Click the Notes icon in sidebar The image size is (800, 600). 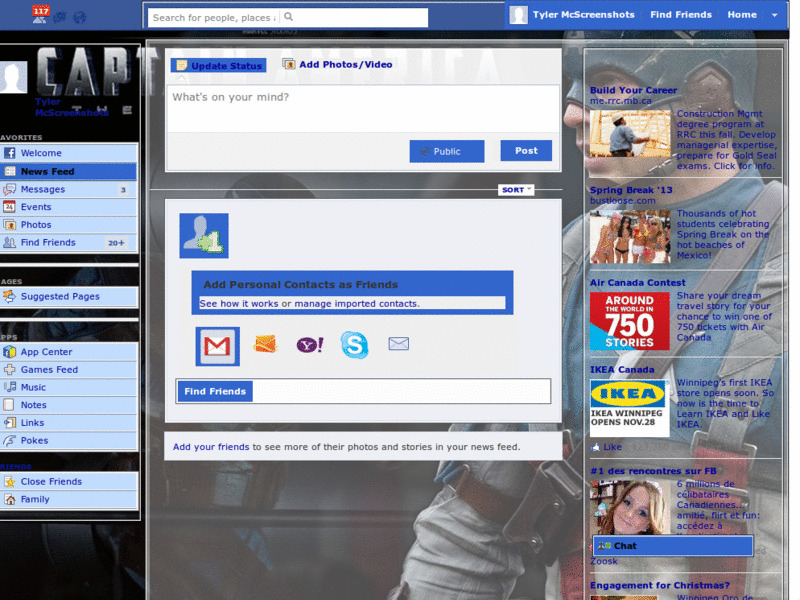9,405
